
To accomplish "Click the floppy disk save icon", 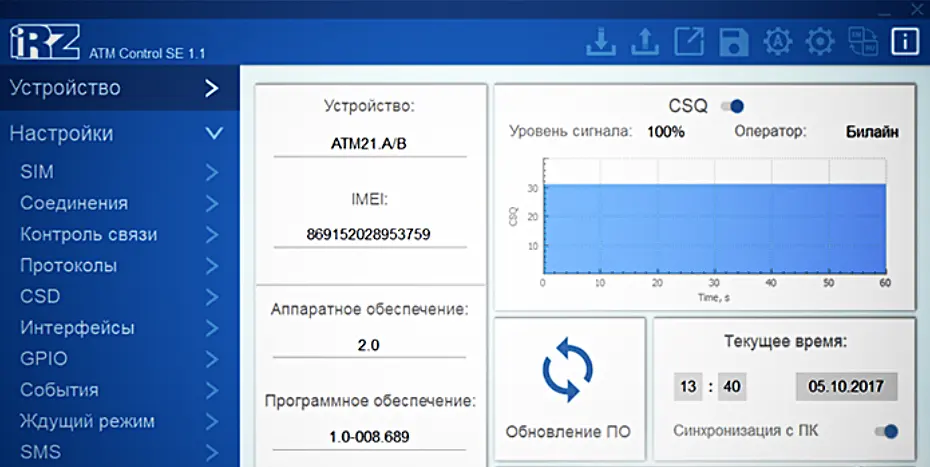I will pos(734,42).
